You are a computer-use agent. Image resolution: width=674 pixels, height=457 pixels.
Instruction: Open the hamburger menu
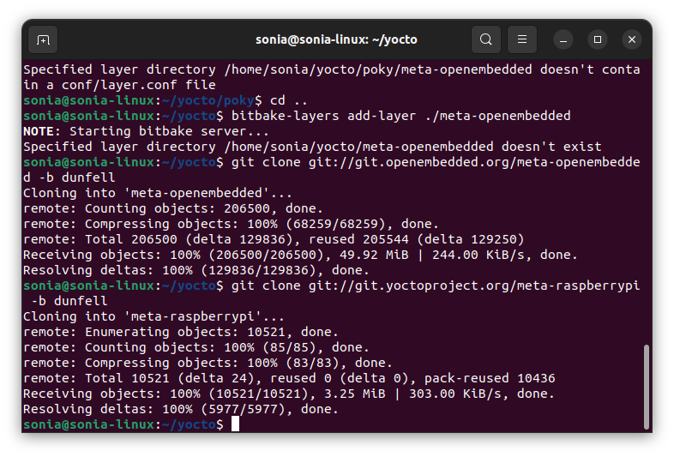click(x=522, y=40)
